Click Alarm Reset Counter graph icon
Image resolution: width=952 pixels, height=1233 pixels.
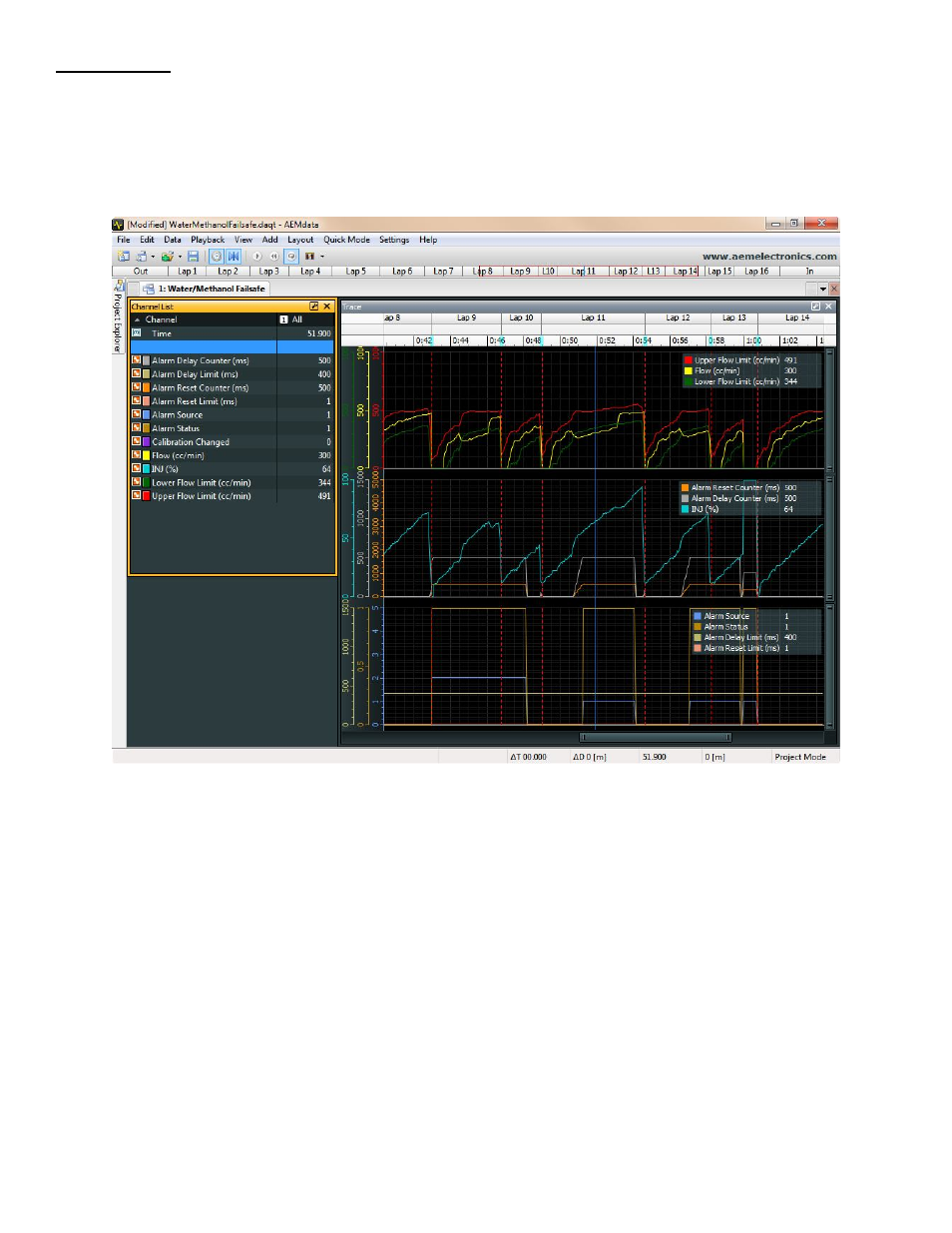click(x=137, y=387)
